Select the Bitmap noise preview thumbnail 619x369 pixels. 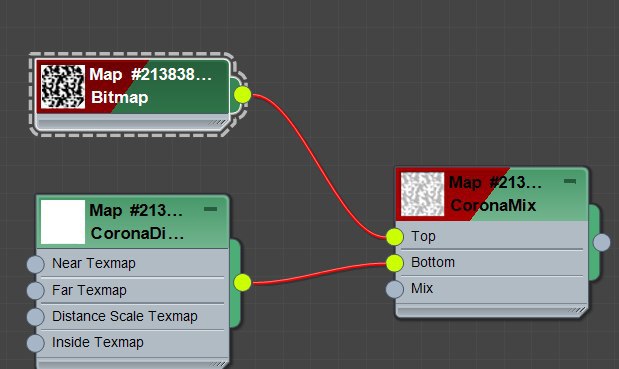(63, 86)
